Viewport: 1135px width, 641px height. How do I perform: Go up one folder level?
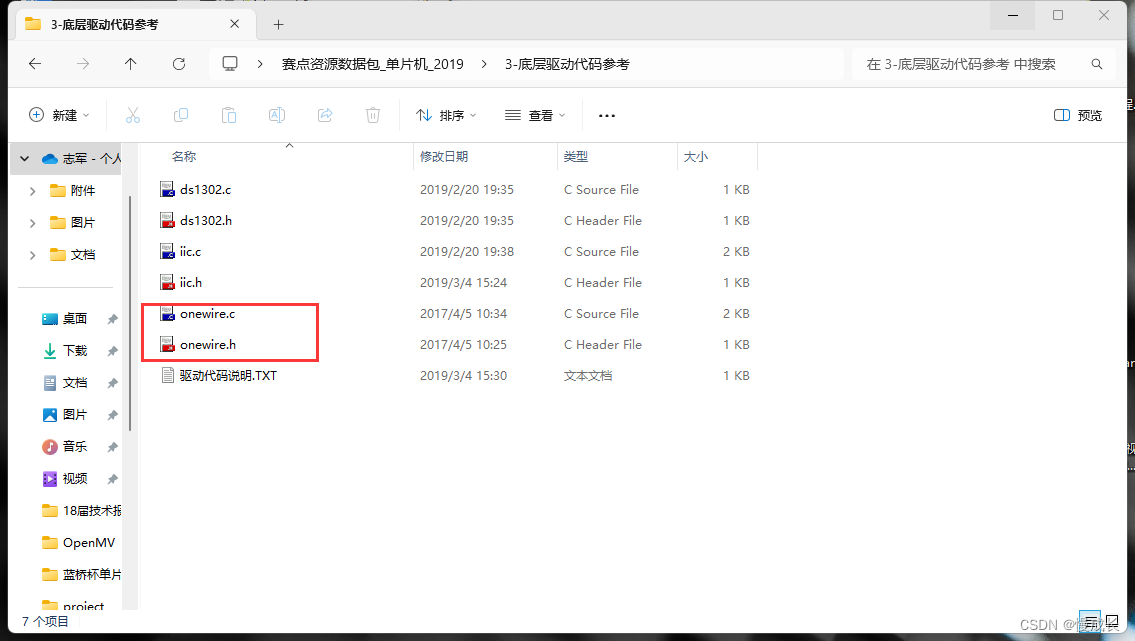coord(130,64)
